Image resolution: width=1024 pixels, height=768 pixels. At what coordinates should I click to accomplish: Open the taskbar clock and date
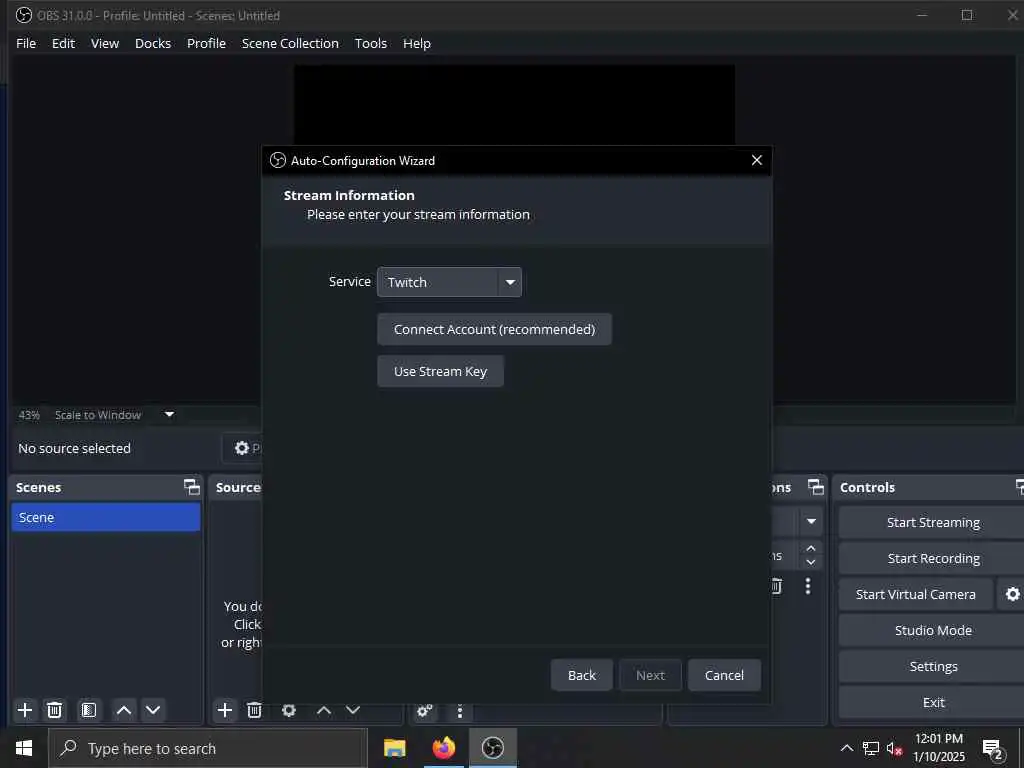click(x=938, y=748)
